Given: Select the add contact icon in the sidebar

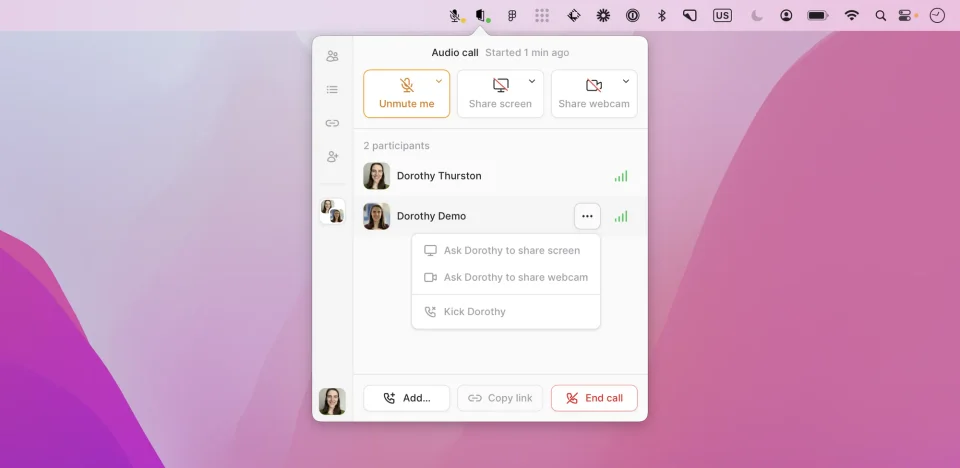Looking at the screenshot, I should click(332, 157).
